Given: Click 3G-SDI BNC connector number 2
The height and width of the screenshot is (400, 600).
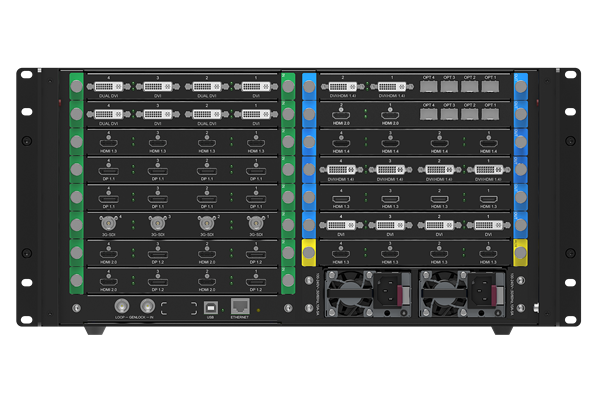Looking at the screenshot, I should (x=207, y=223).
